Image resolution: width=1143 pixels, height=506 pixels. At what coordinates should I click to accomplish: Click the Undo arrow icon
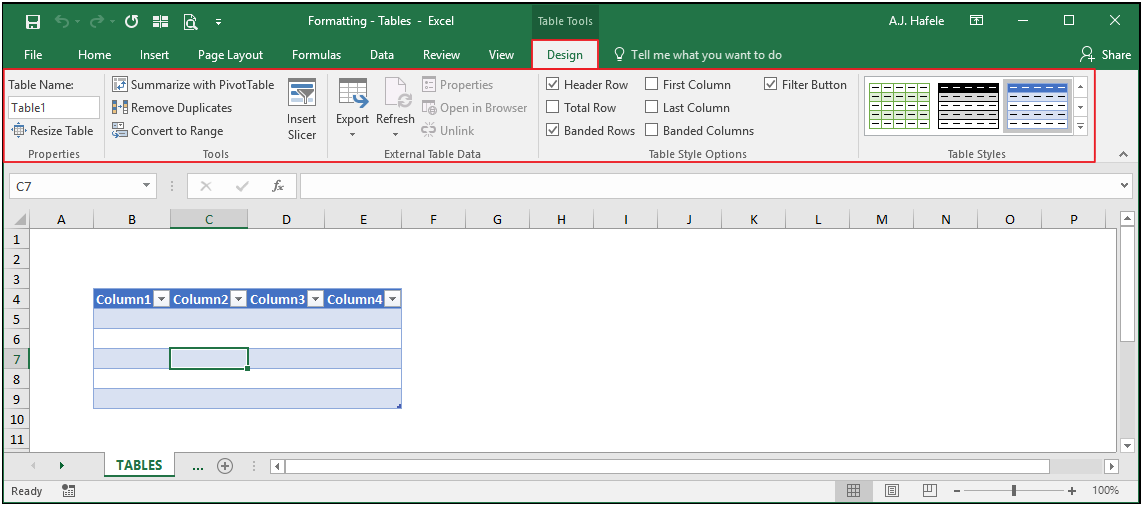click(62, 21)
